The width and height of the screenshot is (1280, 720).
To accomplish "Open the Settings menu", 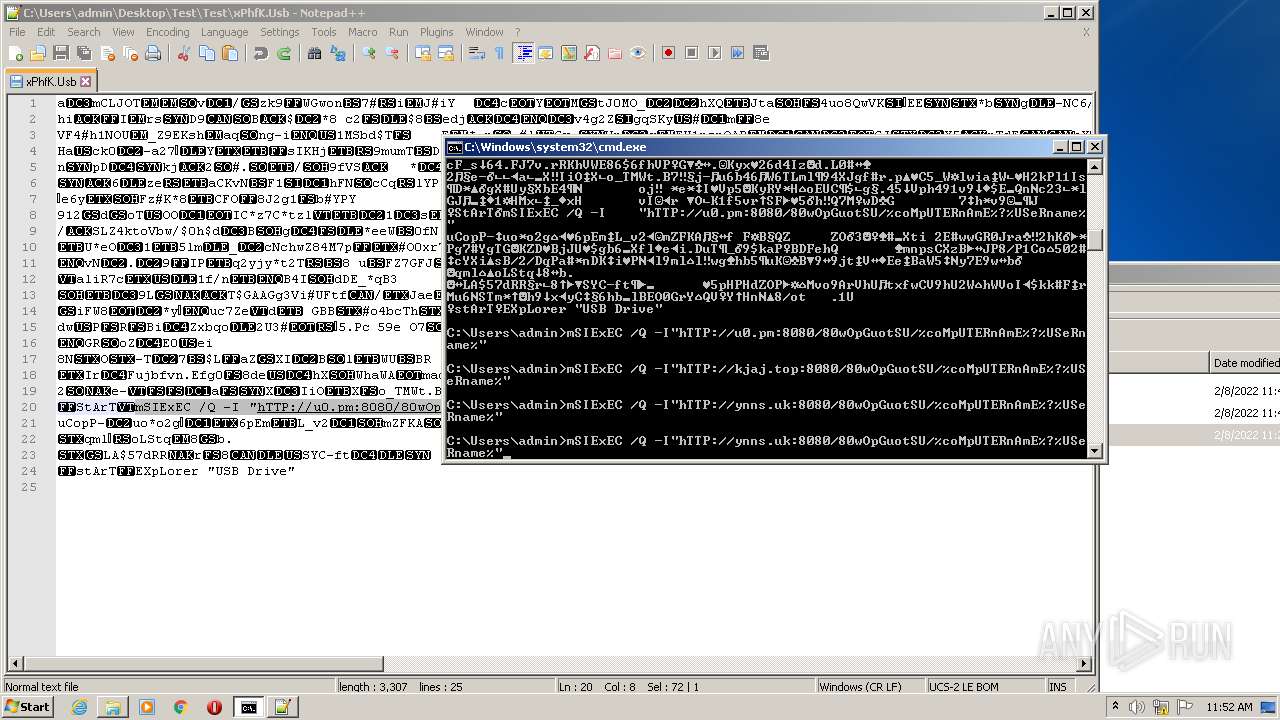I will point(280,32).
